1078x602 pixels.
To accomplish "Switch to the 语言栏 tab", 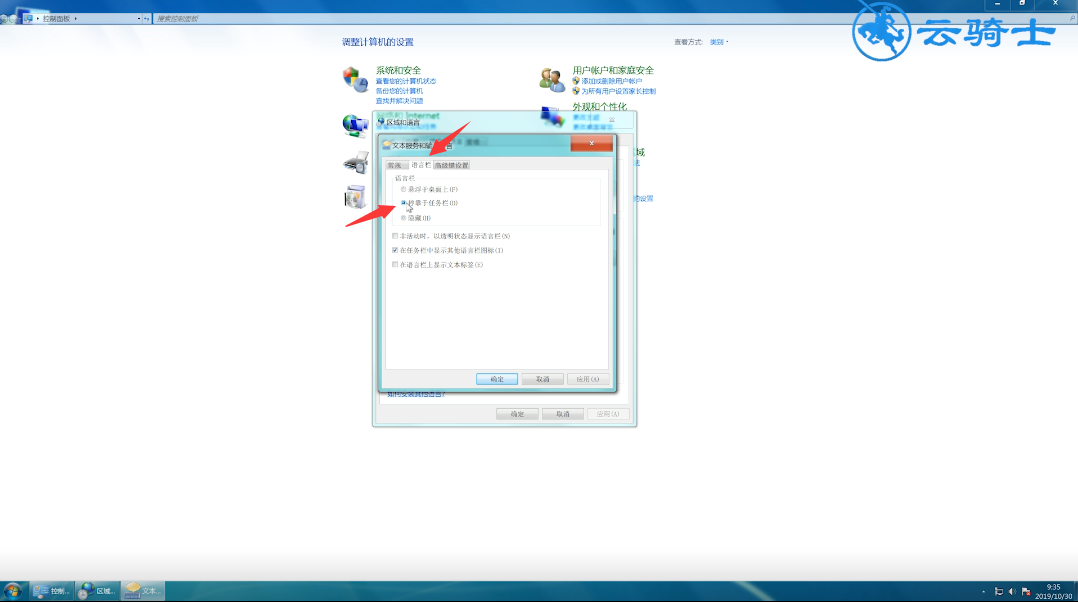I will point(420,165).
